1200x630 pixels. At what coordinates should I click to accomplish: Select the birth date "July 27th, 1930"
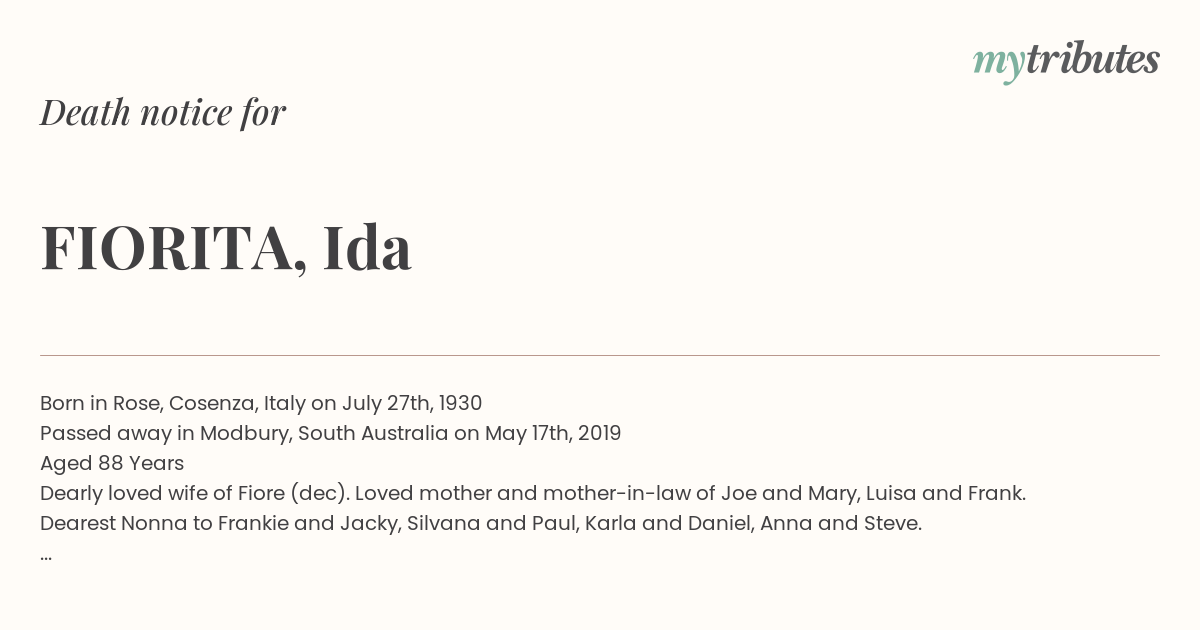point(412,403)
